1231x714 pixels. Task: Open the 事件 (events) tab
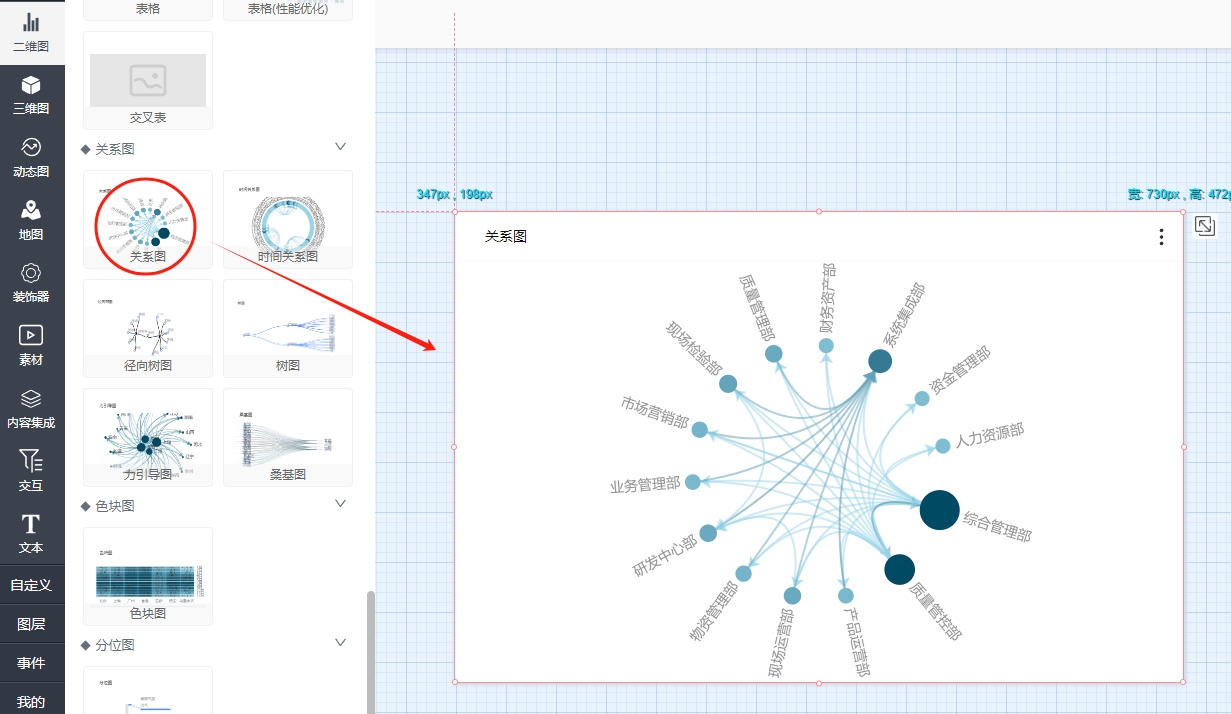click(x=32, y=663)
